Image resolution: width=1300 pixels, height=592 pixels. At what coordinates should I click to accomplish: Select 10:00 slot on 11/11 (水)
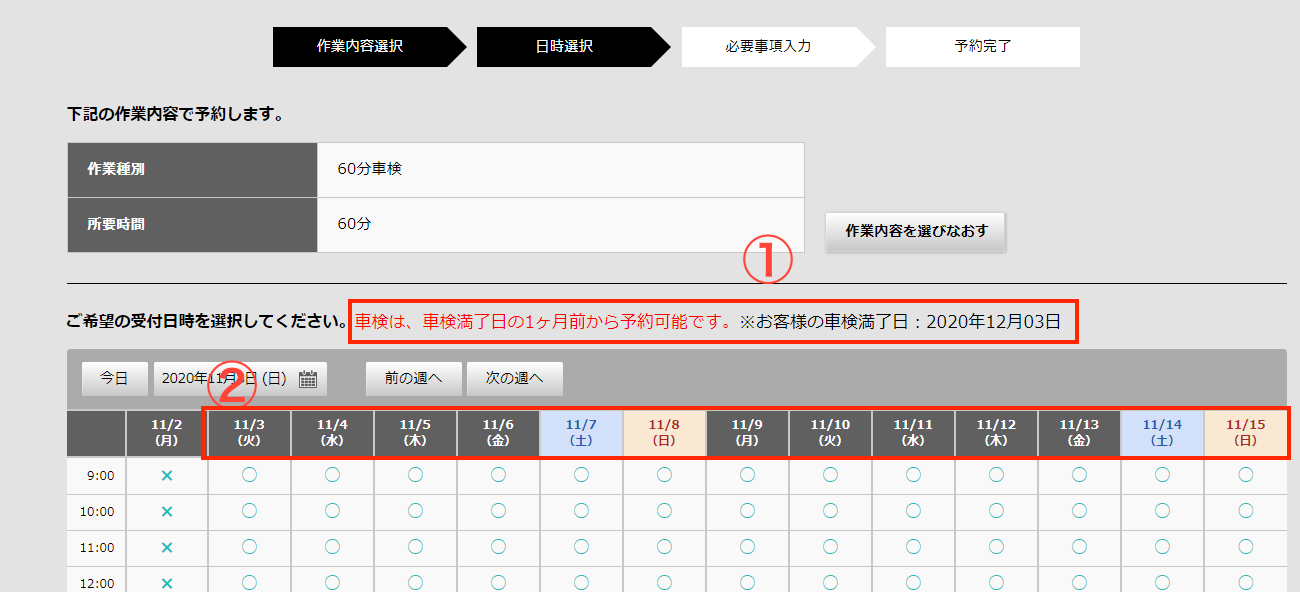(913, 511)
